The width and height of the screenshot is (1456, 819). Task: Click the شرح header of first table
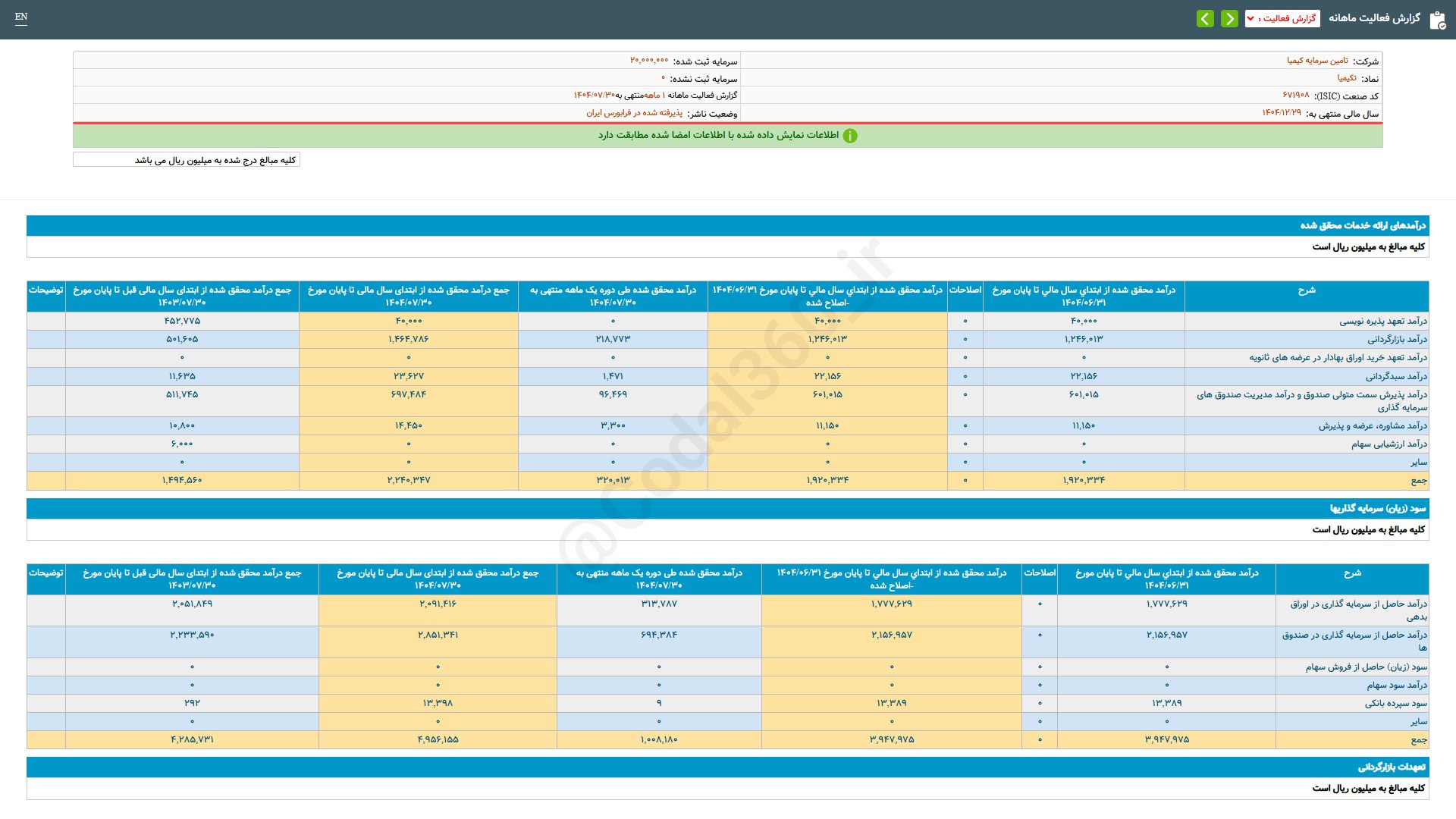1307,290
